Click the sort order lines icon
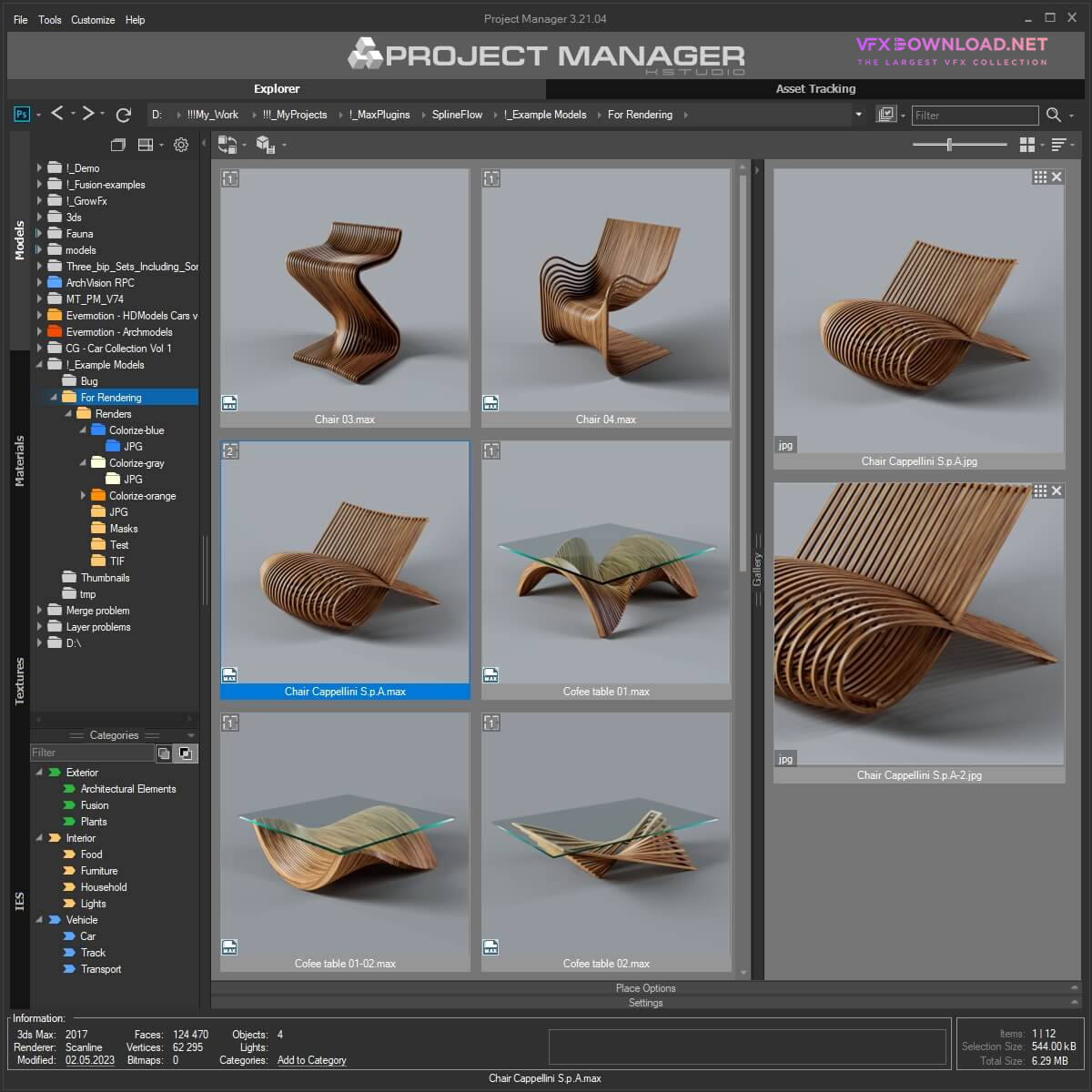The width and height of the screenshot is (1092, 1092). point(1058,145)
